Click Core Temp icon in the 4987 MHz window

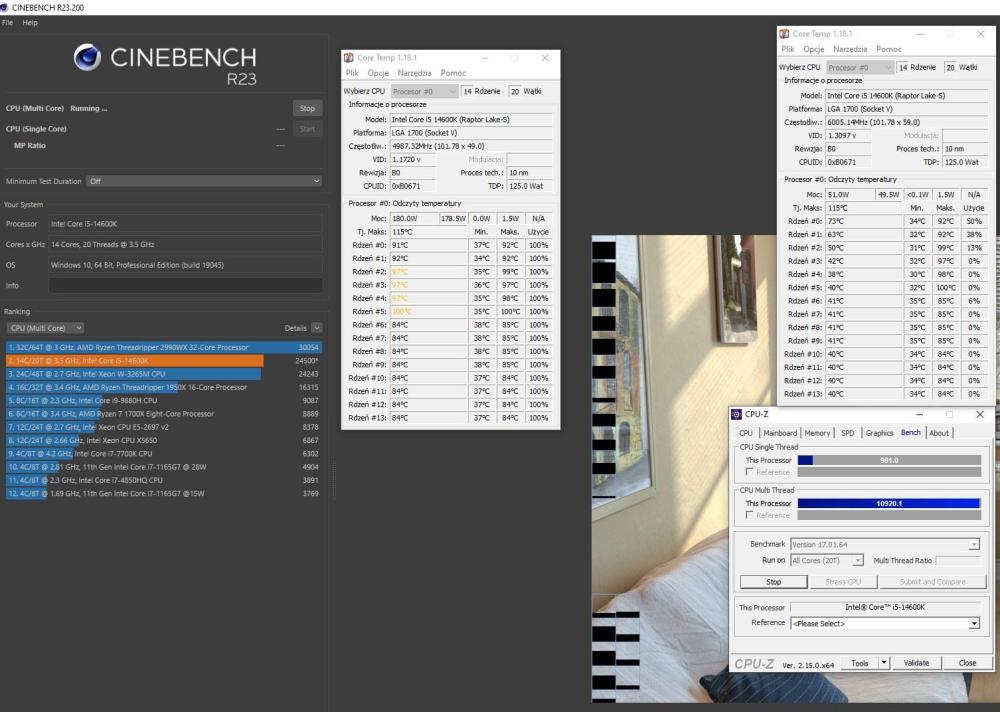[349, 58]
